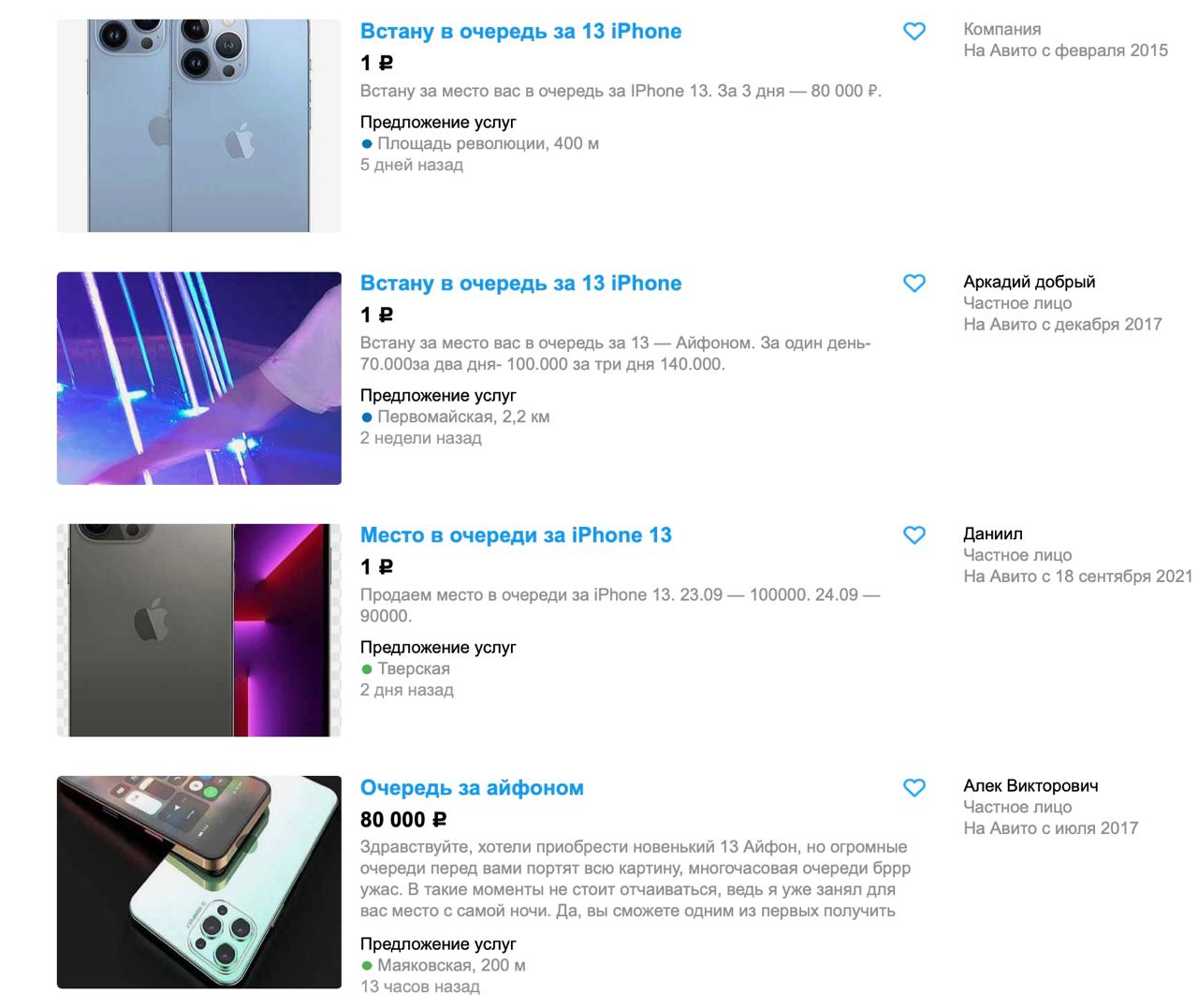Click the Маяковская metro location
Viewport: 1198px width, 1008px height.
click(x=443, y=965)
